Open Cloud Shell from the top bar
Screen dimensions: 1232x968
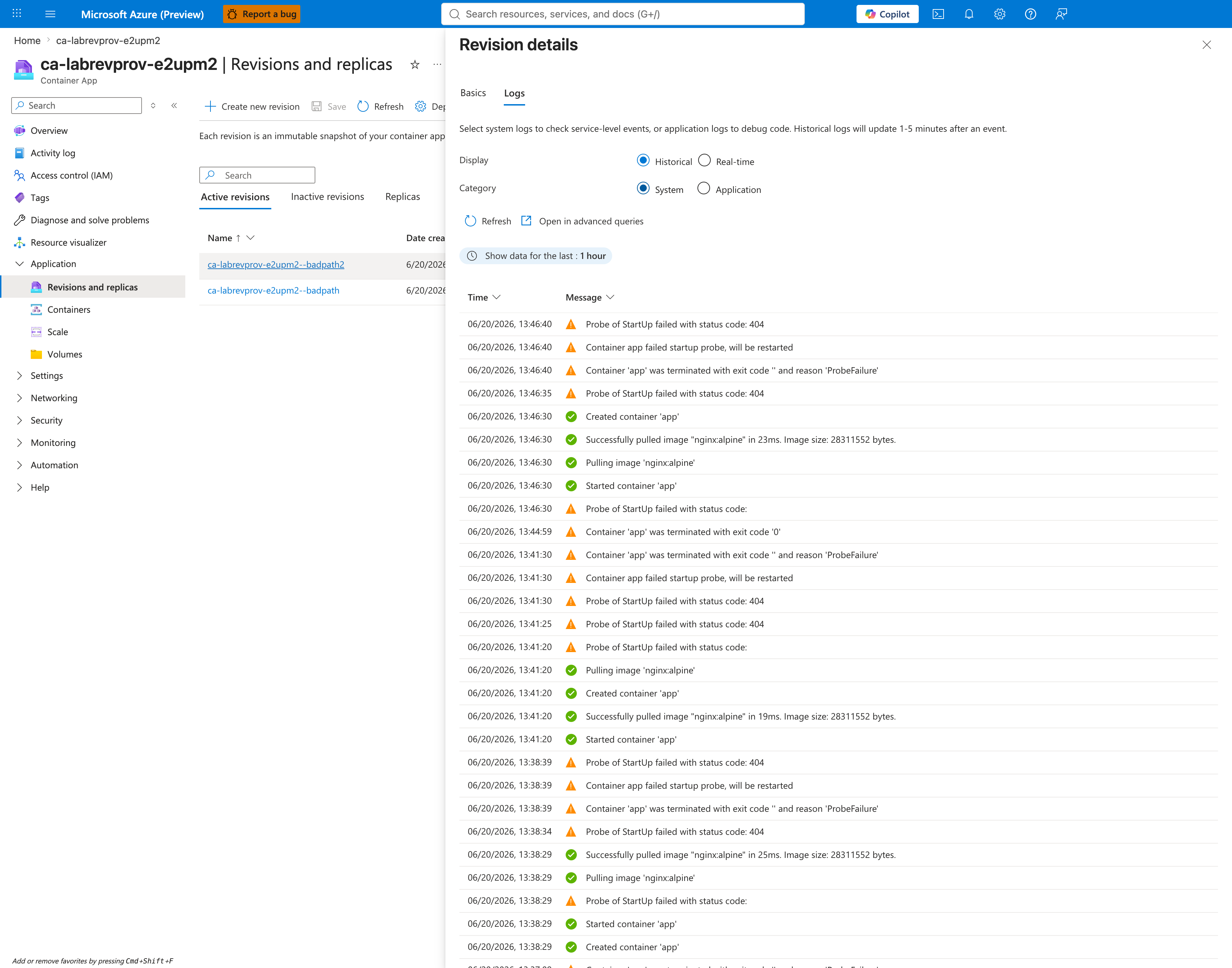pyautogui.click(x=938, y=14)
